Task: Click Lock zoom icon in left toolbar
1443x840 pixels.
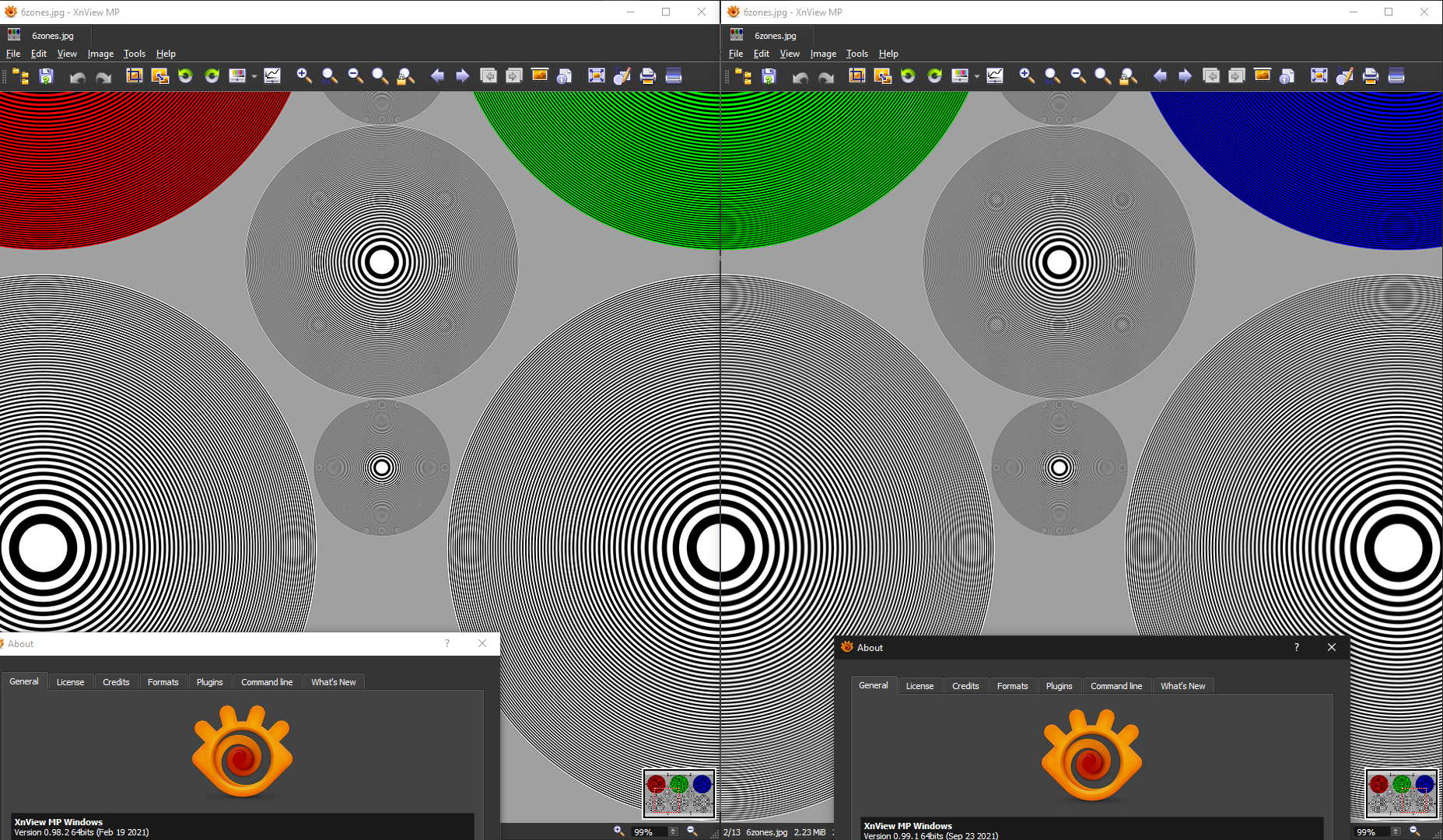Action: (405, 75)
